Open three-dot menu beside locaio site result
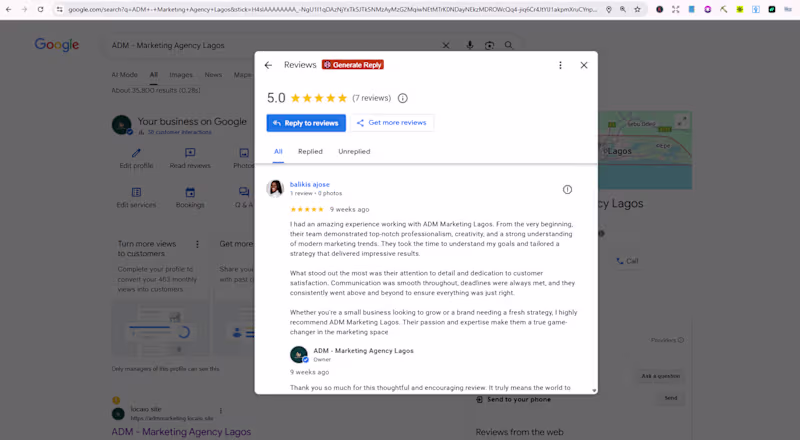The height and width of the screenshot is (440, 800). click(x=221, y=411)
